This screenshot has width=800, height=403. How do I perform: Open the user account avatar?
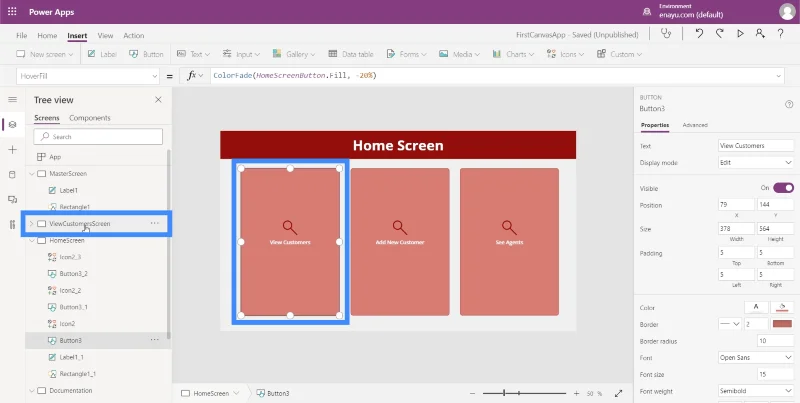pos(787,12)
